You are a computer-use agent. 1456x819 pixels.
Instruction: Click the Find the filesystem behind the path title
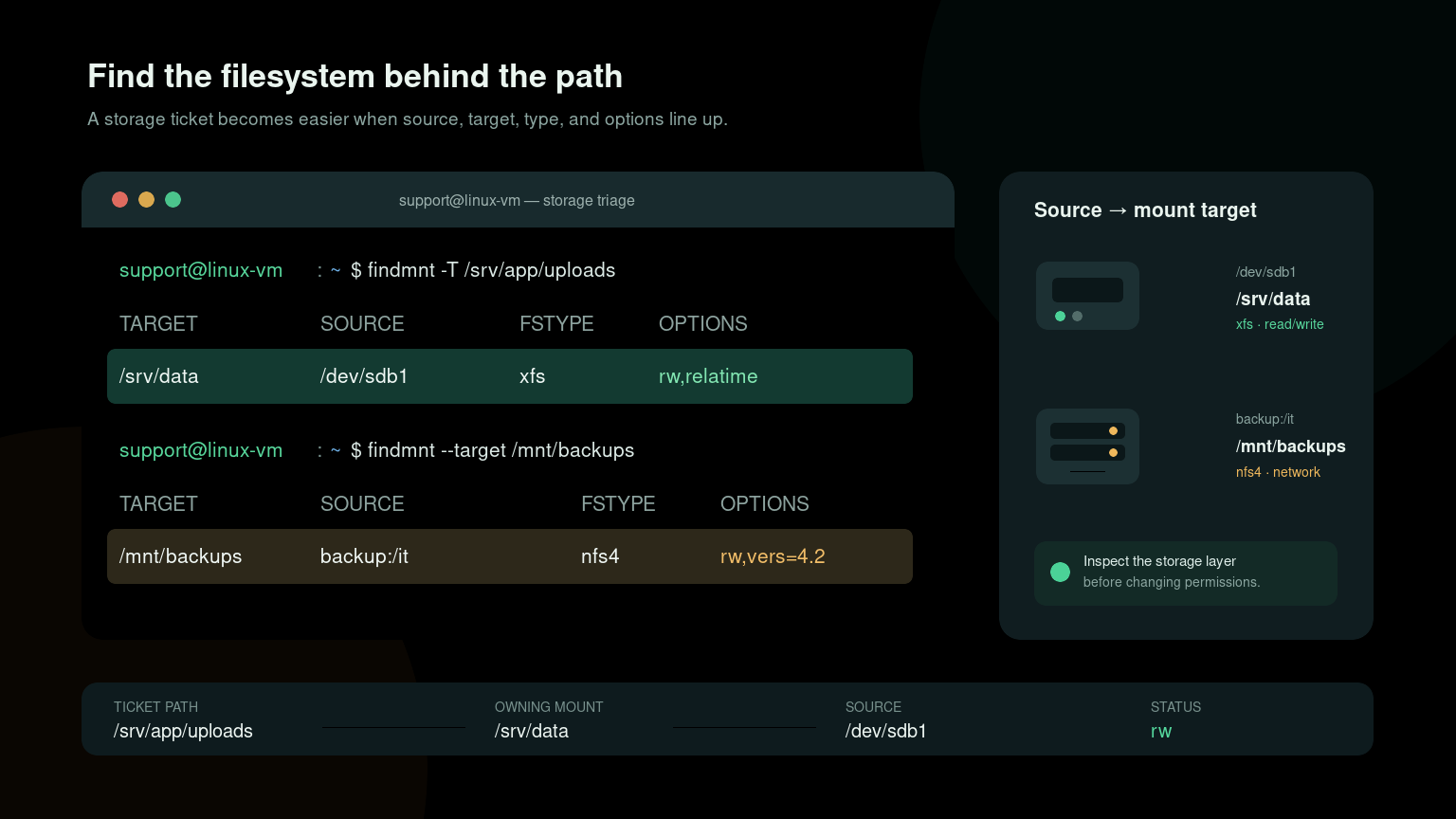[x=355, y=76]
